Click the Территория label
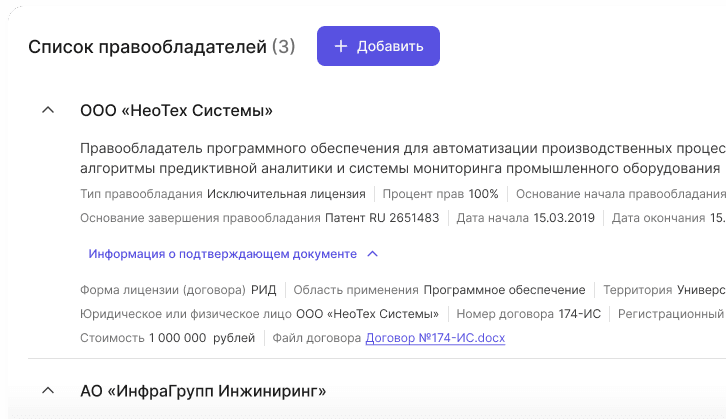726x419 pixels. [x=638, y=290]
